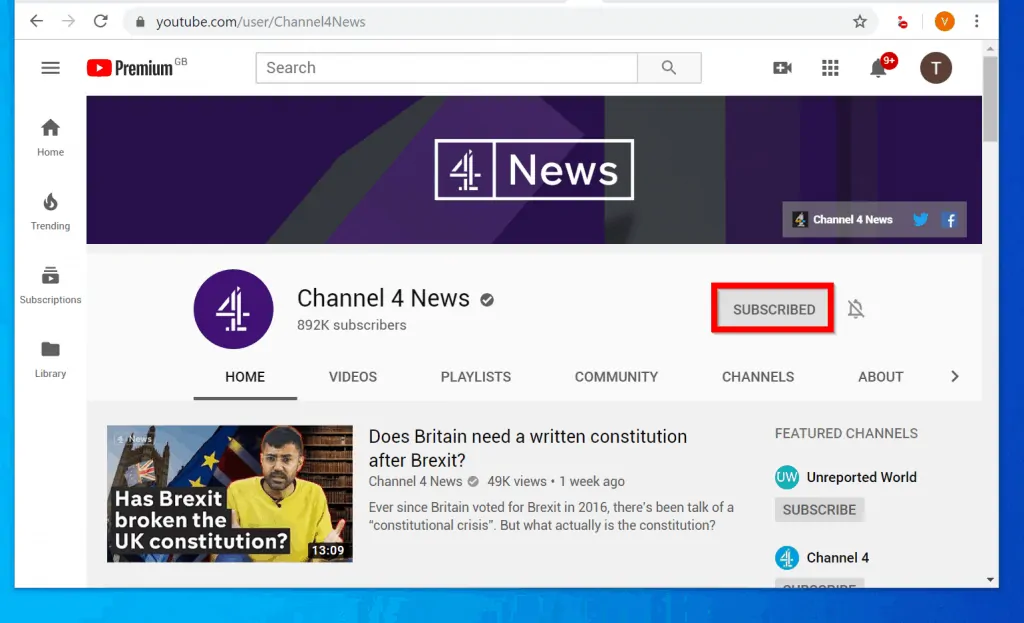Click the Channel 4 News channel title
1024x623 pixels.
pos(383,298)
